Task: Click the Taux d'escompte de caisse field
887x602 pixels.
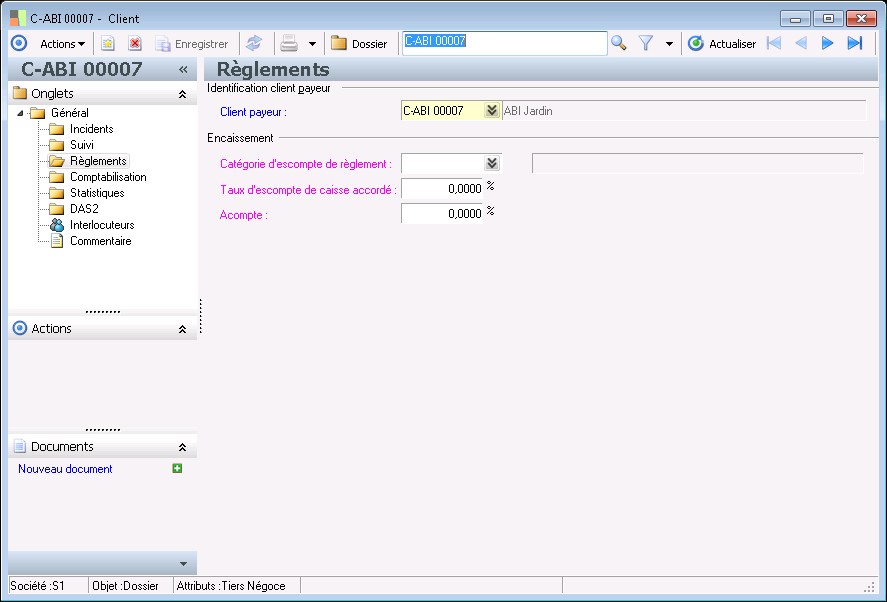Action: 442,189
